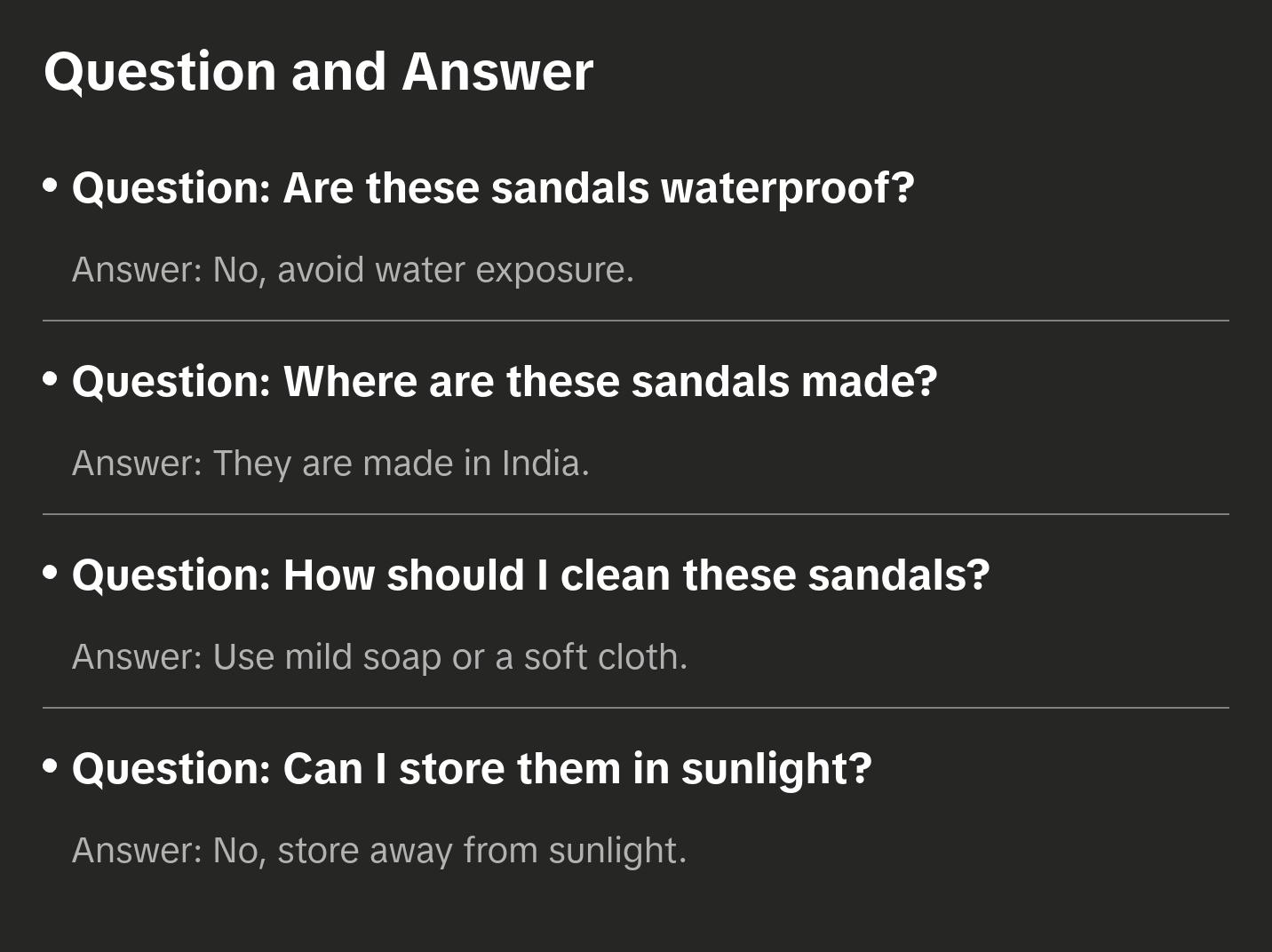Expand the "How should I clean these sandals?" question
Viewport: 1272px width, 952px height.
(x=530, y=575)
